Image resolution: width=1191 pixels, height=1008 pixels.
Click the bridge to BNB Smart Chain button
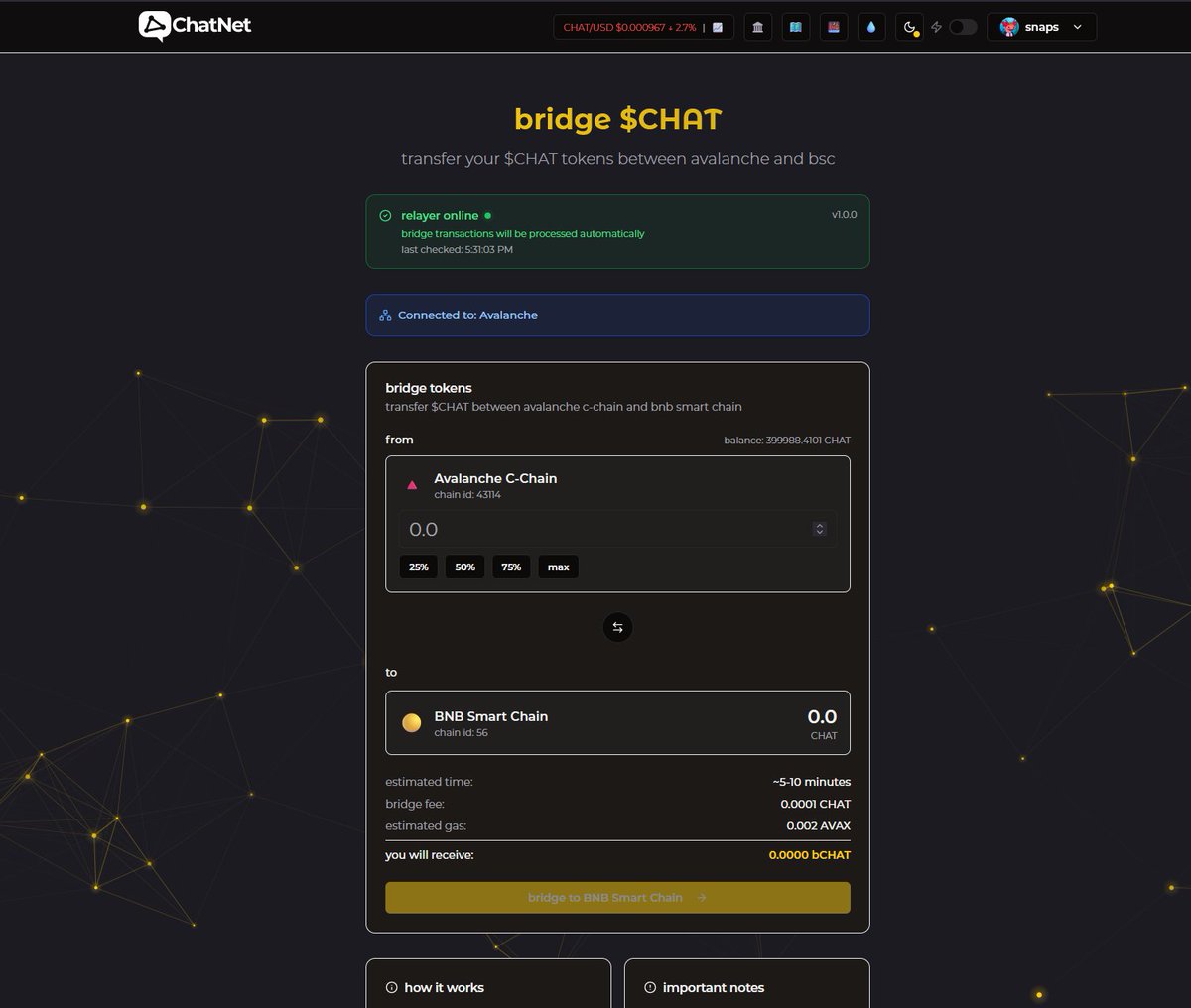coord(617,897)
